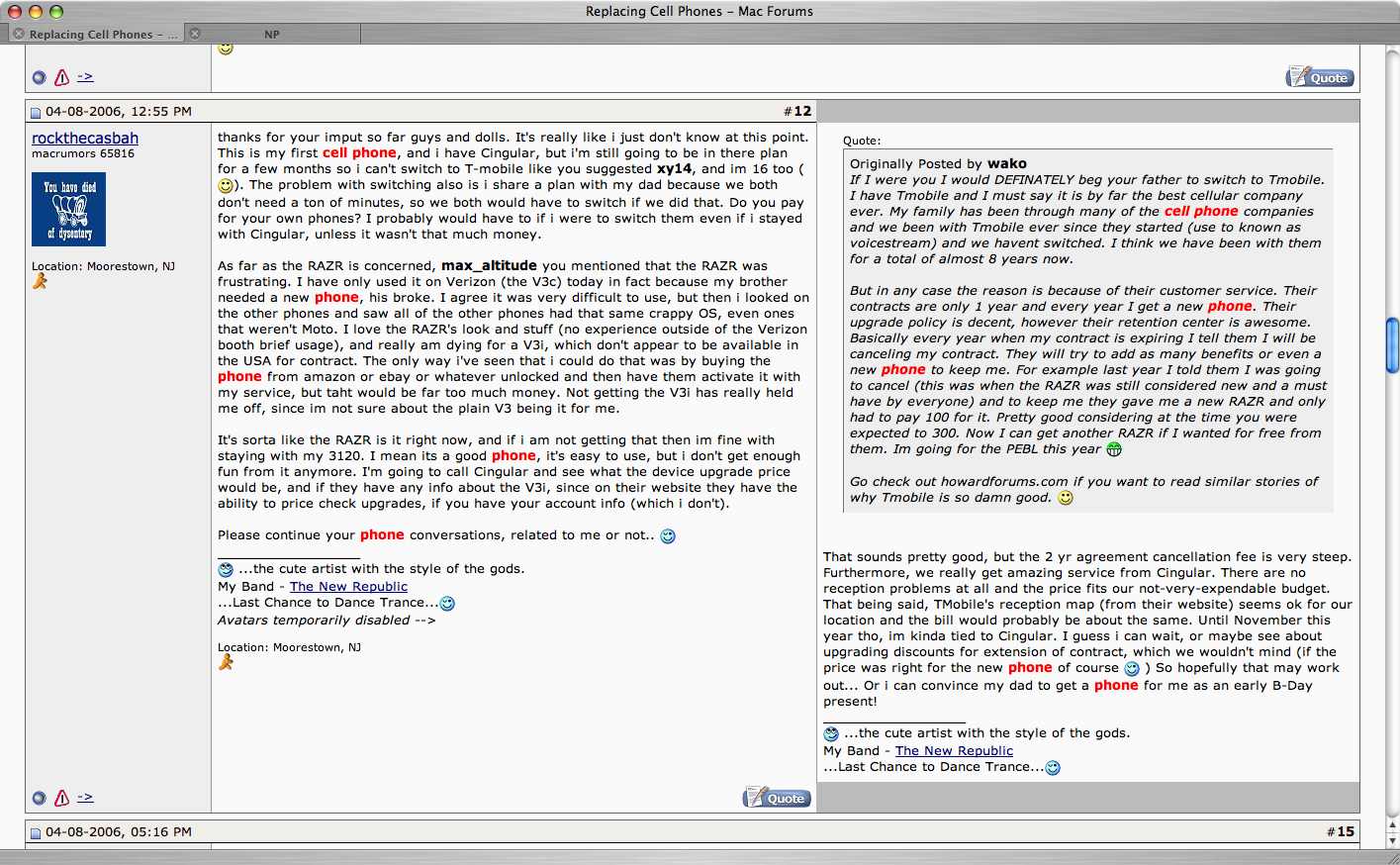Open post number 12 permalink

[x=801, y=112]
